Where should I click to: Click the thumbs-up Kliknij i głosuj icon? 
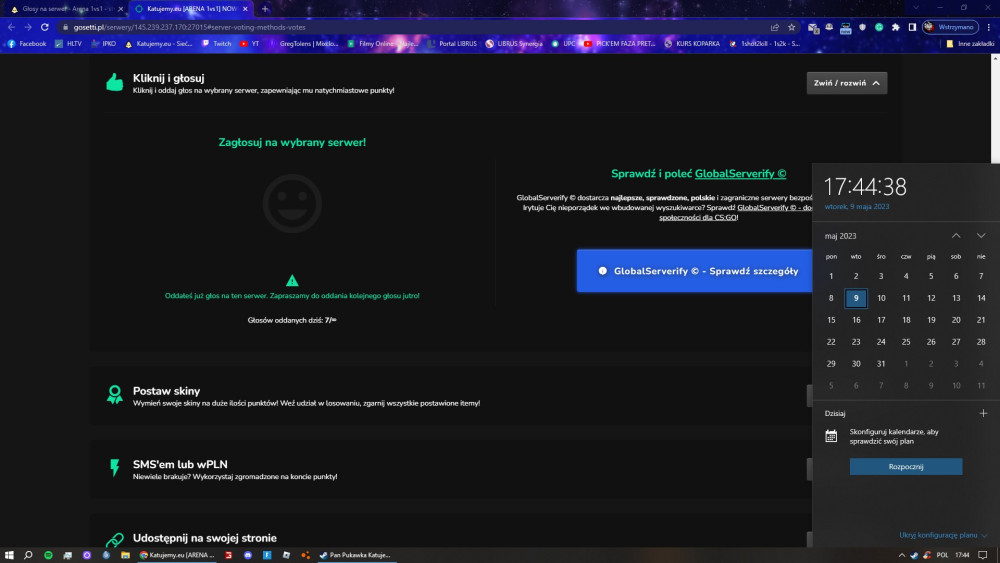click(115, 82)
